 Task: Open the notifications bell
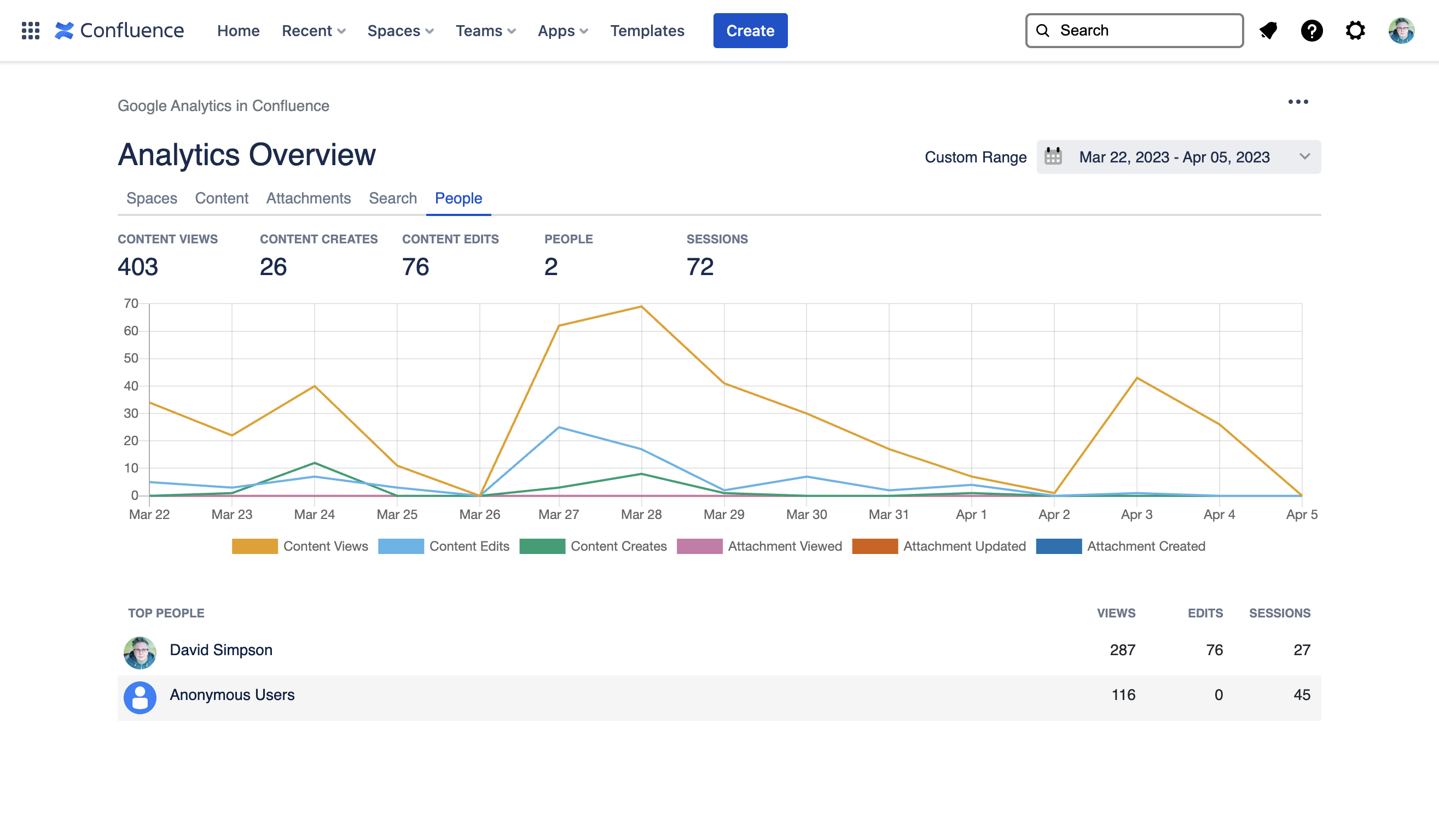point(1268,30)
